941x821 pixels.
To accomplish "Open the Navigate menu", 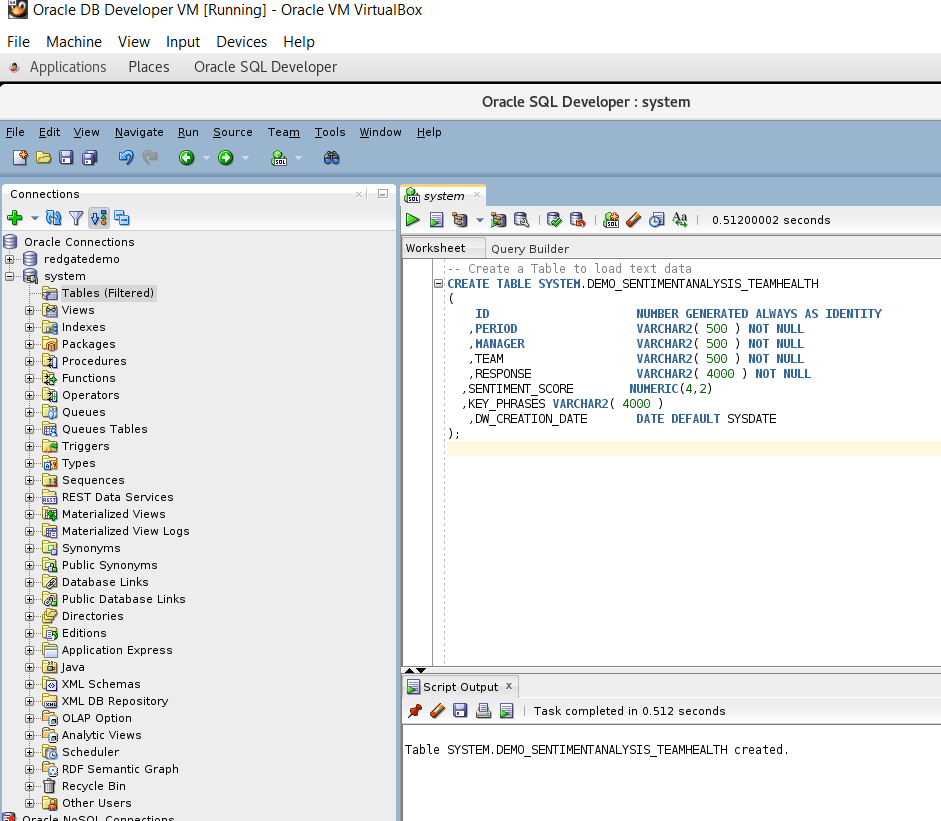I will 139,132.
